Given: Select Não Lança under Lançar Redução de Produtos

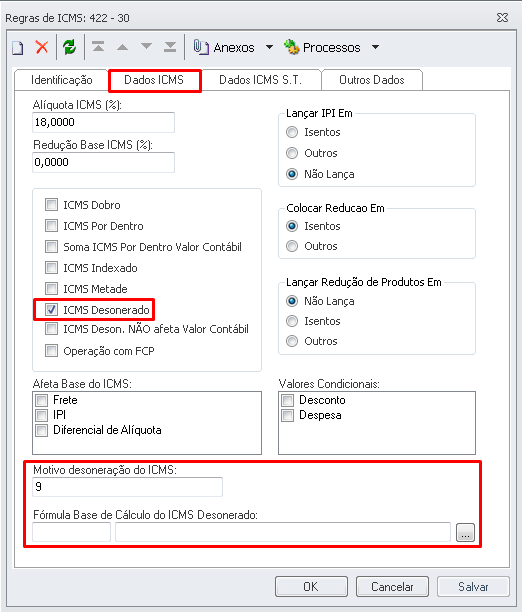Looking at the screenshot, I should [292, 301].
